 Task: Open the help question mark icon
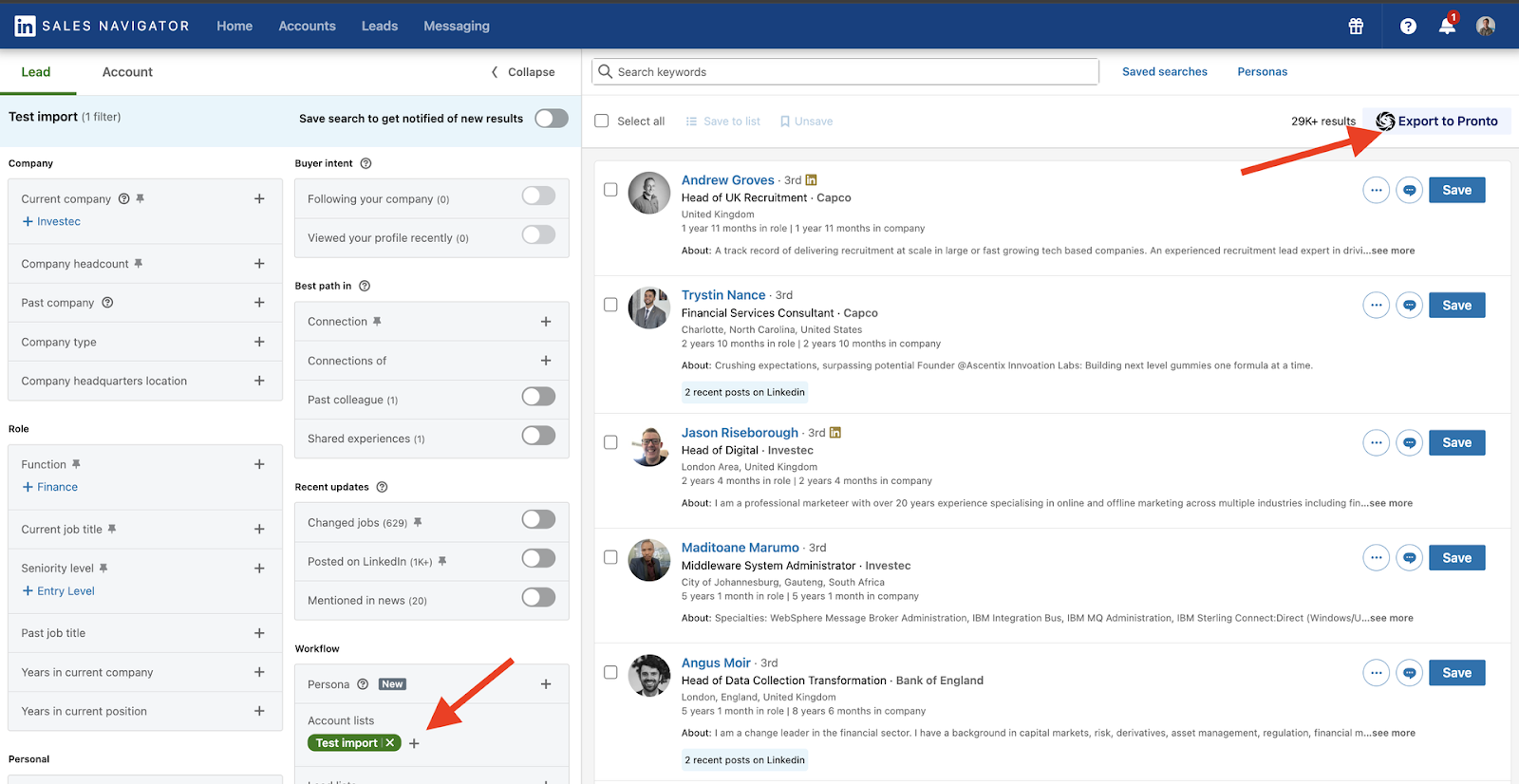(x=1408, y=27)
